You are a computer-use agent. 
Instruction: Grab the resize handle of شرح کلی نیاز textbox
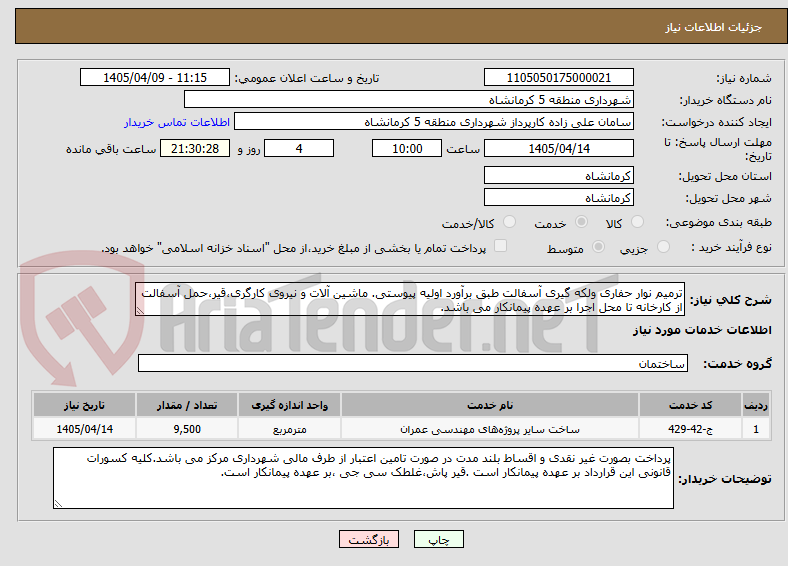(140, 311)
